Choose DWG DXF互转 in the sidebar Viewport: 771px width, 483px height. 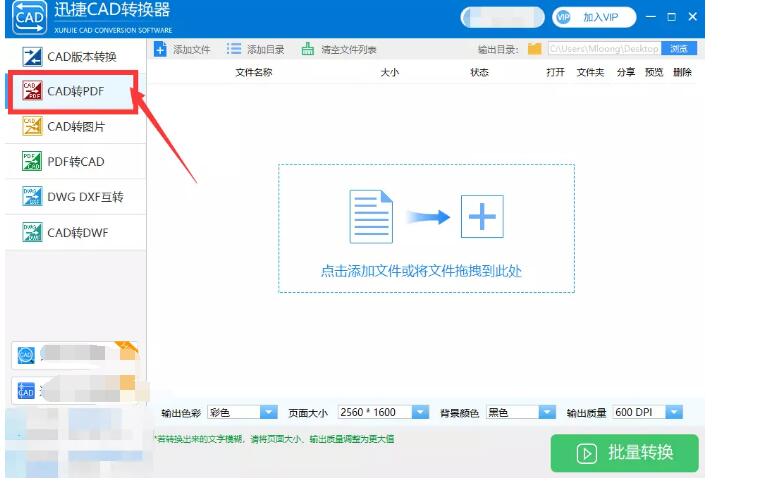75,197
